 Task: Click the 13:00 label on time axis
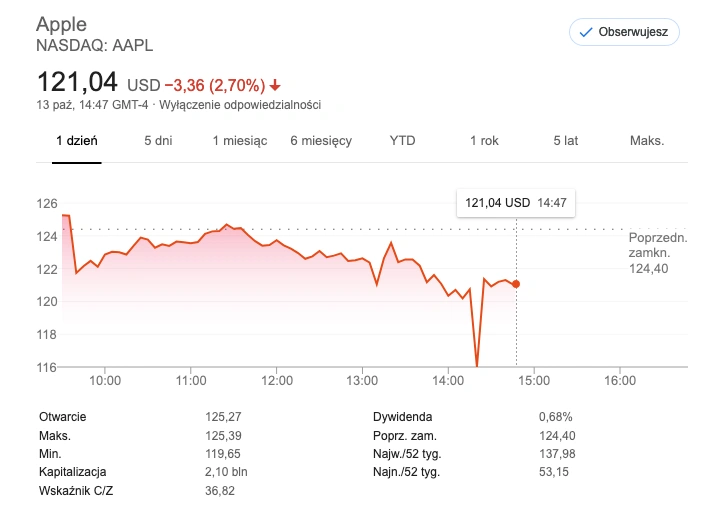362,380
